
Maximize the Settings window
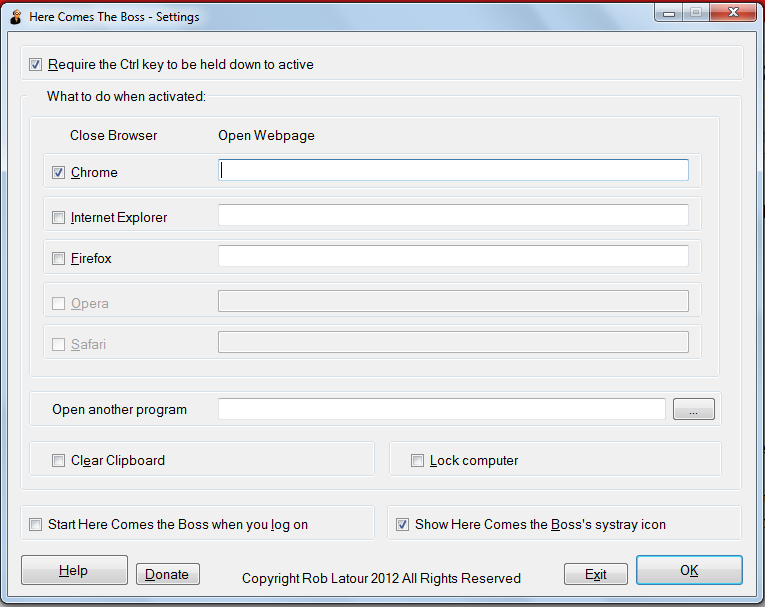696,13
